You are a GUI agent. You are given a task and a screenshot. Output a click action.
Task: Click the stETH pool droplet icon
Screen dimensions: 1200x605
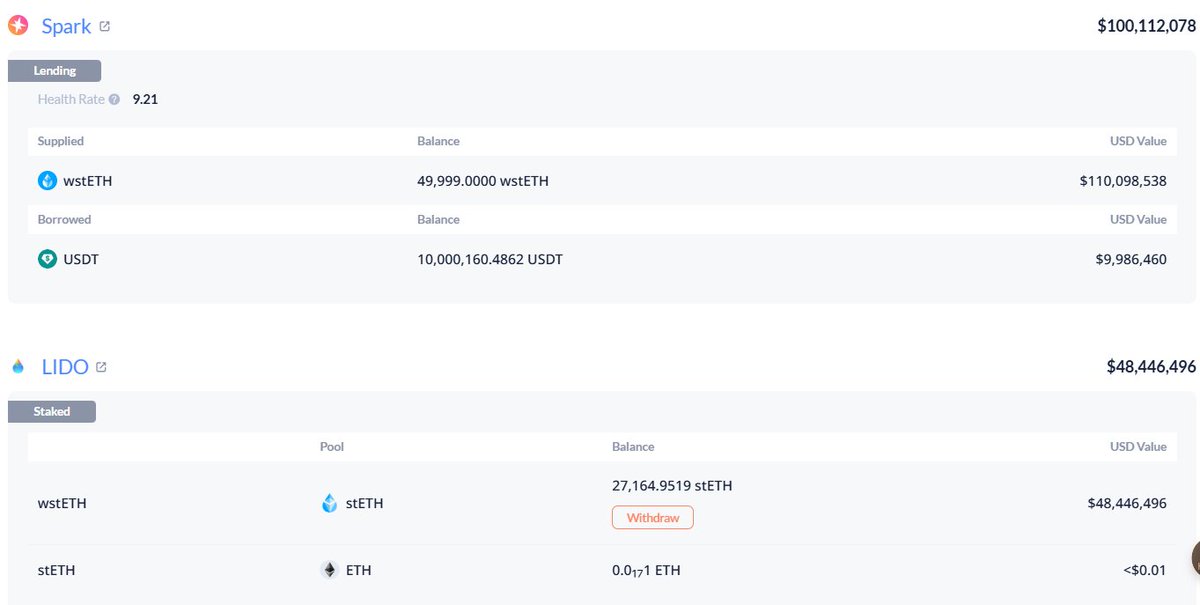point(329,503)
